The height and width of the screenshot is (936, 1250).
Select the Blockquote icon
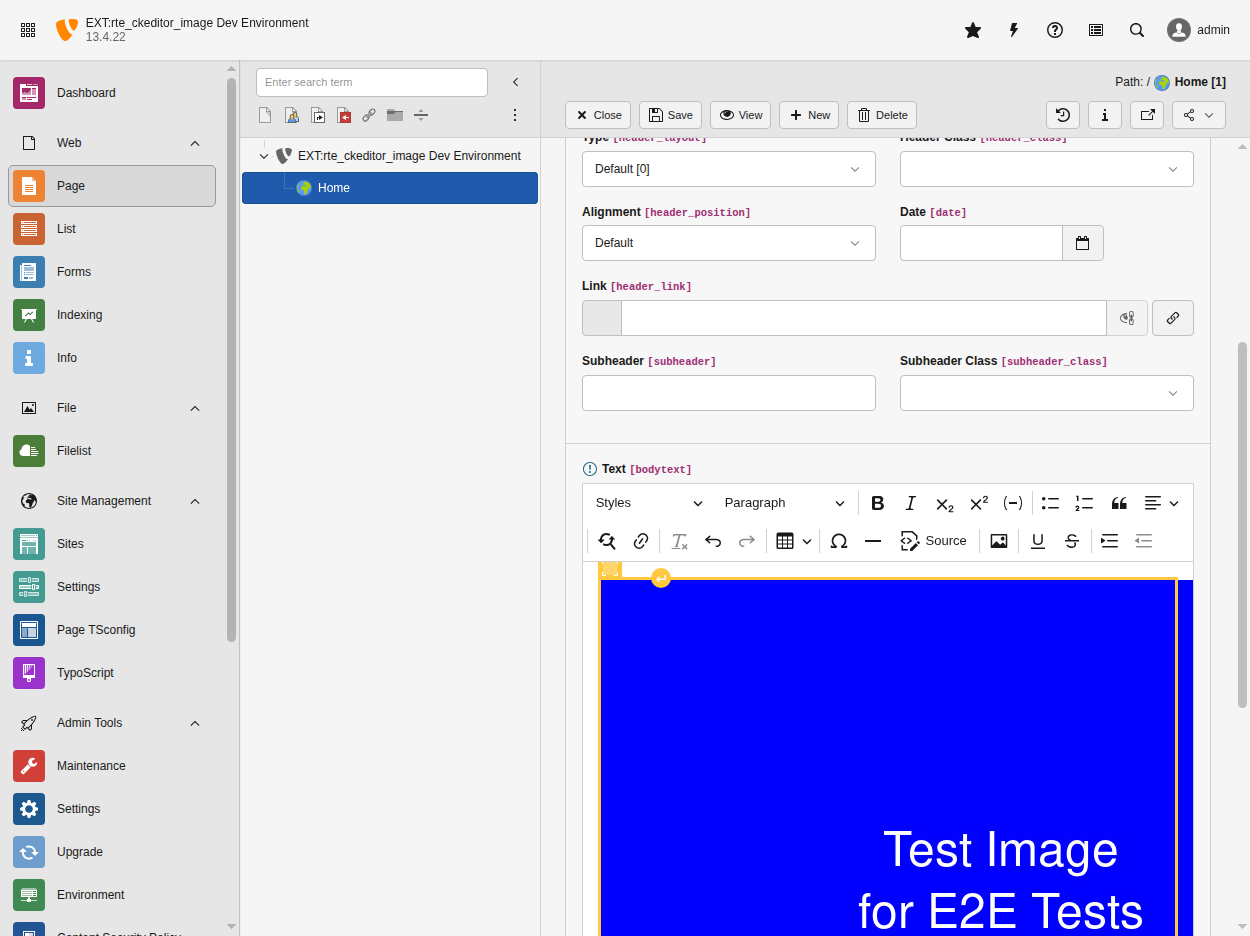(1118, 503)
